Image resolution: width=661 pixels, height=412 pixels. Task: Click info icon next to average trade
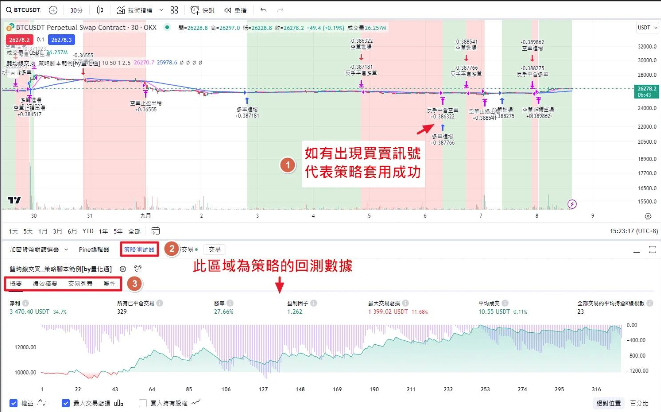505,303
